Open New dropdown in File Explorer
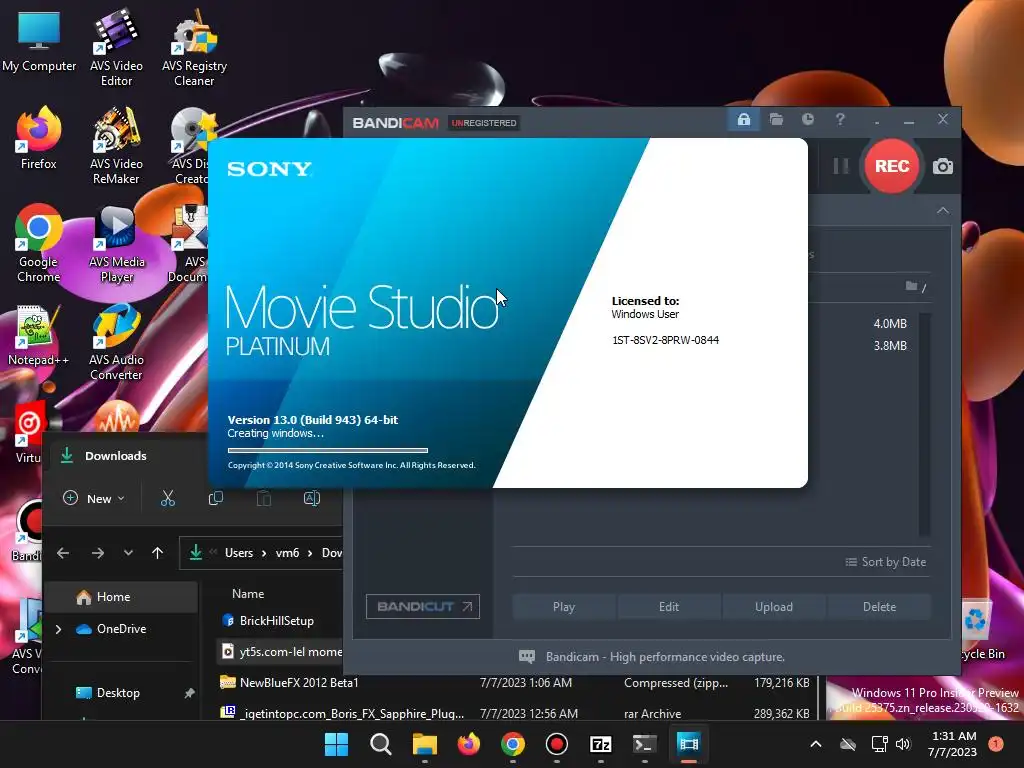The width and height of the screenshot is (1024, 768). click(93, 498)
